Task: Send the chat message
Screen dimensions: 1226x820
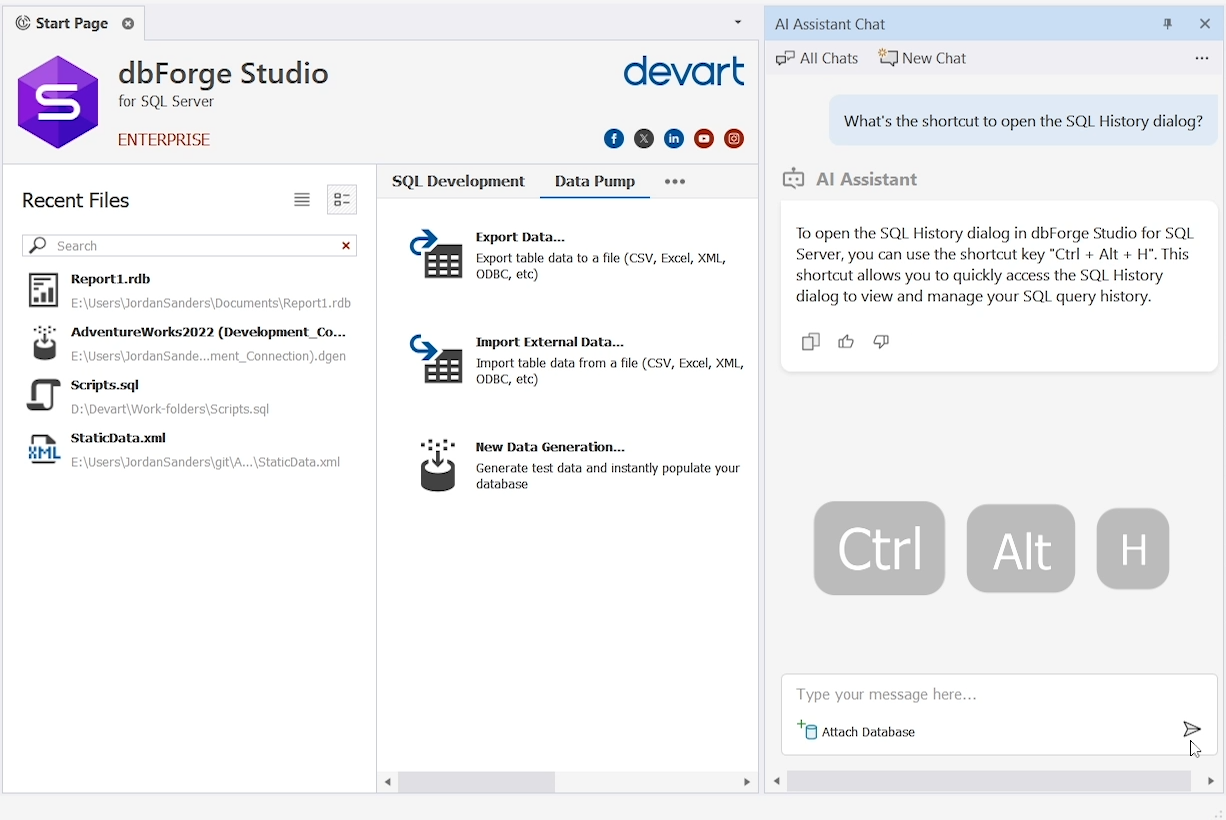Action: coord(1191,730)
